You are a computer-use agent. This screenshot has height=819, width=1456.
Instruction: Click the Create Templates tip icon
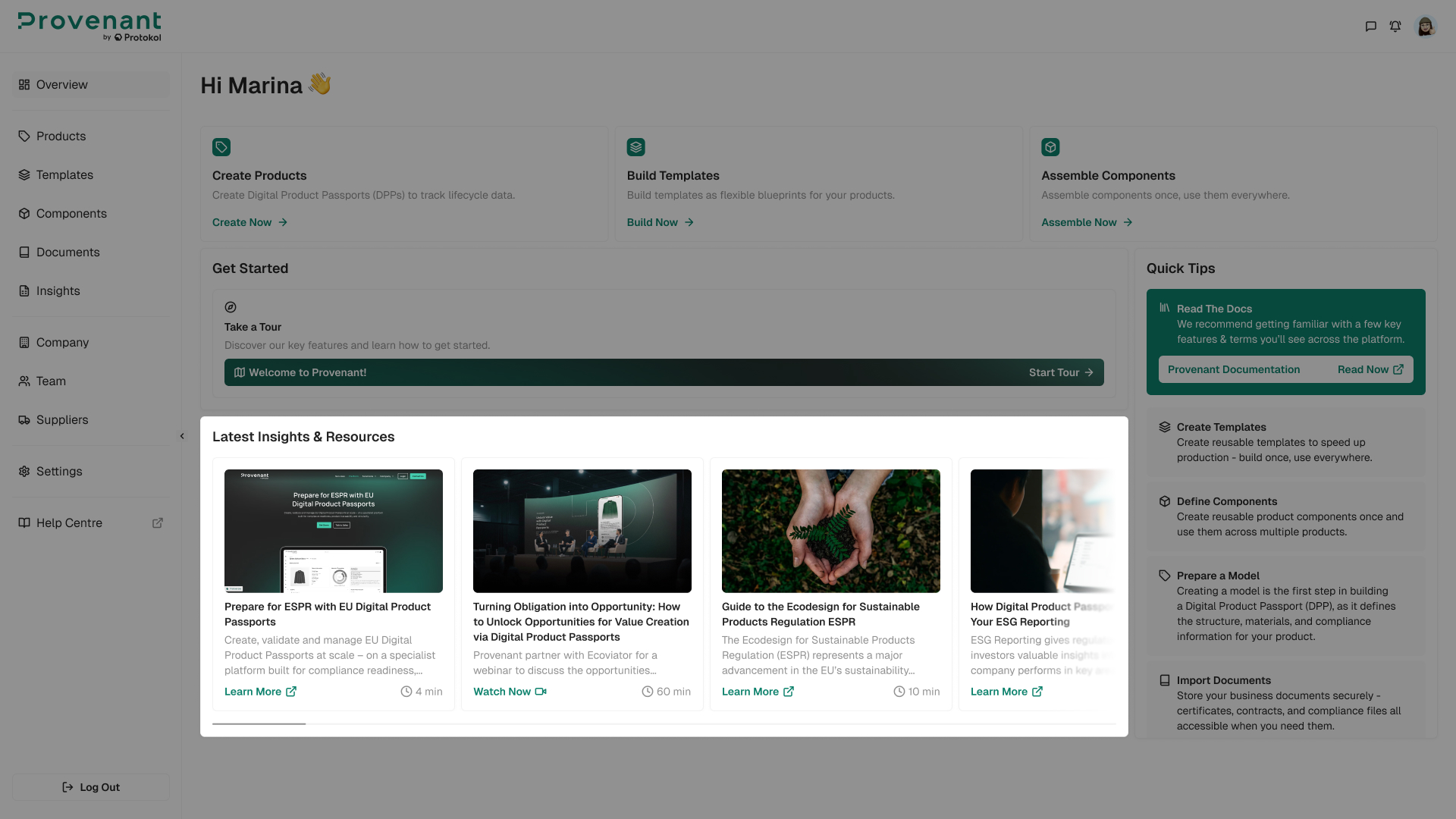[1165, 427]
